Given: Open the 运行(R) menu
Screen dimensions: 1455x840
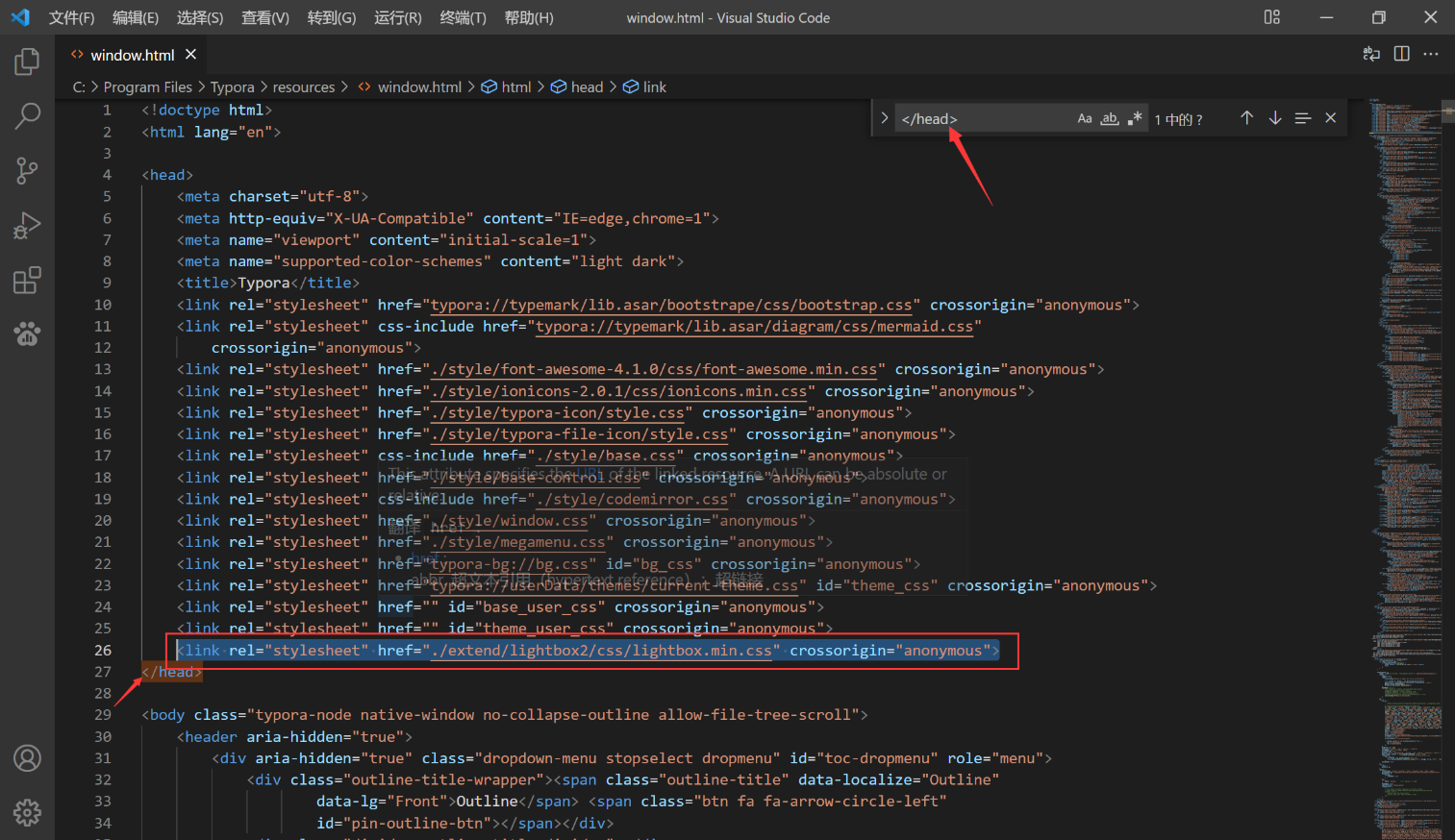Looking at the screenshot, I should [x=398, y=17].
